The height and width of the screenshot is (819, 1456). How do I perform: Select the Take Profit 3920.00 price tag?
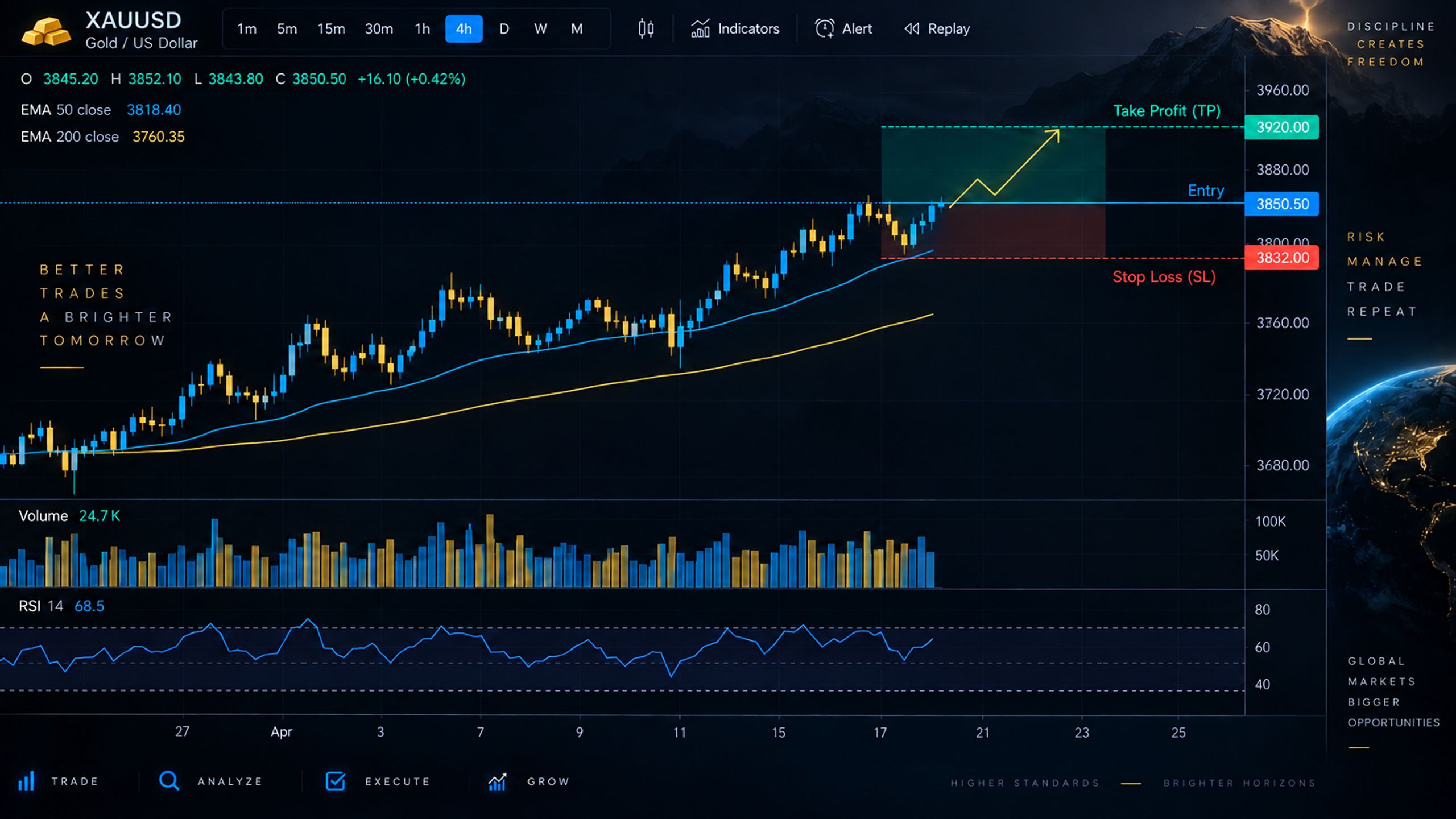pyautogui.click(x=1282, y=127)
